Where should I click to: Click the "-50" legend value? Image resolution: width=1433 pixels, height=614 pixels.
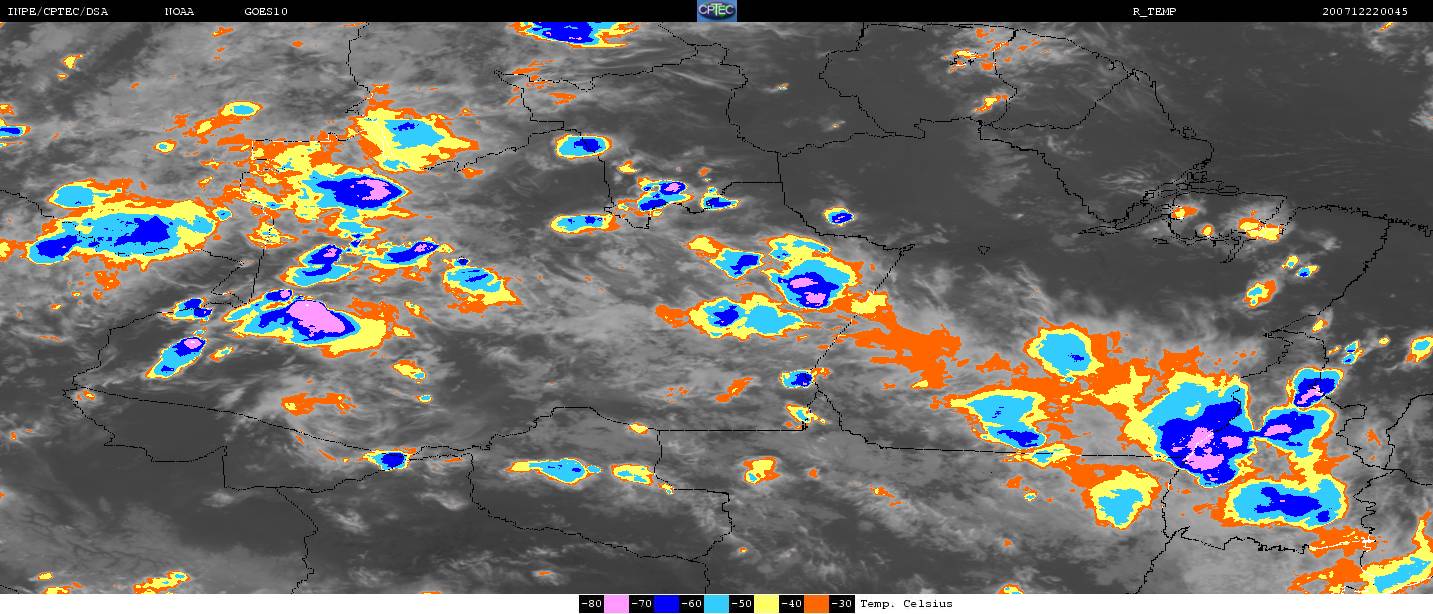(741, 604)
